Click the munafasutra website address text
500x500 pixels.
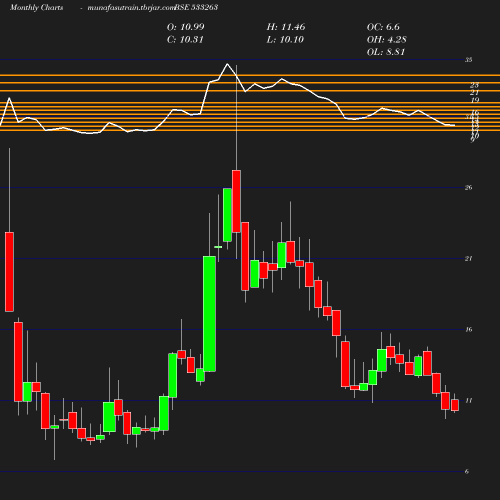click(131, 8)
